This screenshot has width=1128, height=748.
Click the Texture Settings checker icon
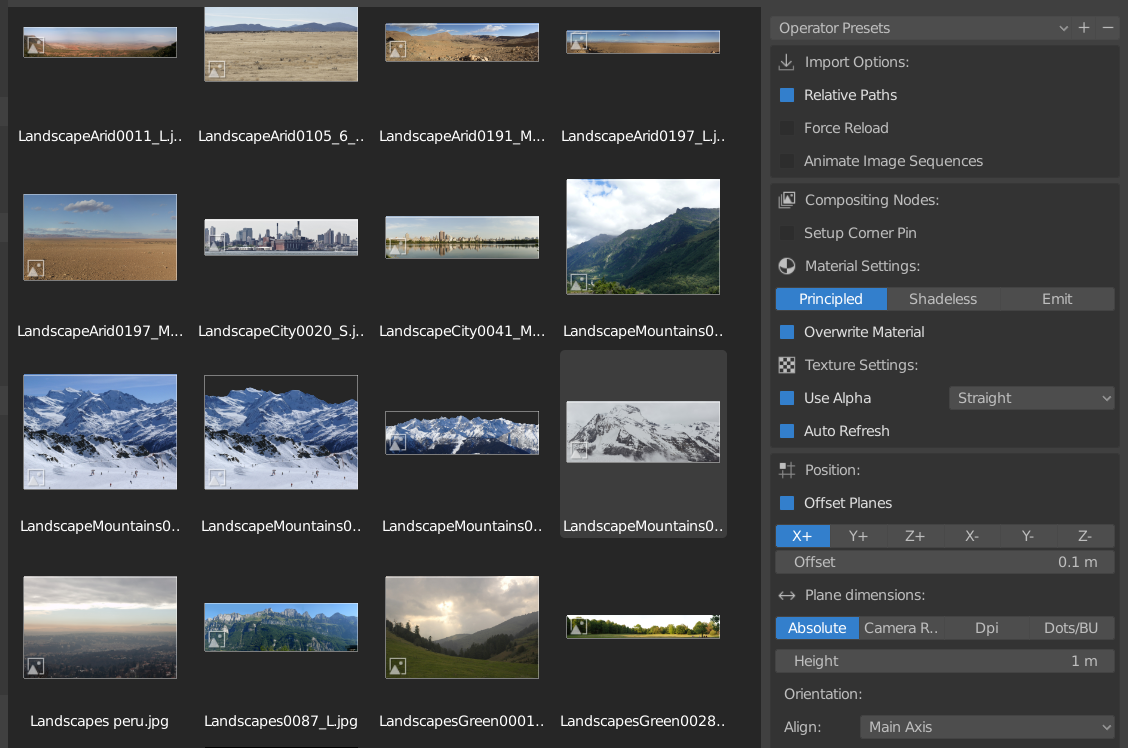pos(787,364)
